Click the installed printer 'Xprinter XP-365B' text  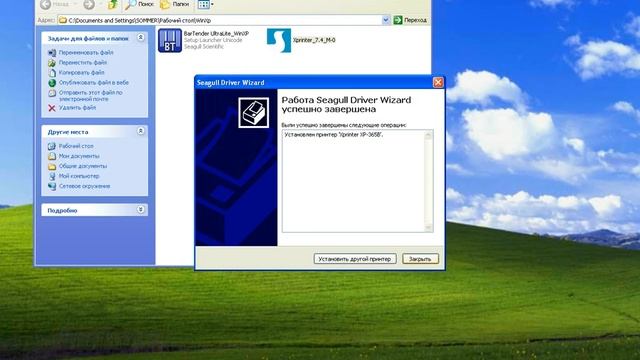tap(334, 134)
